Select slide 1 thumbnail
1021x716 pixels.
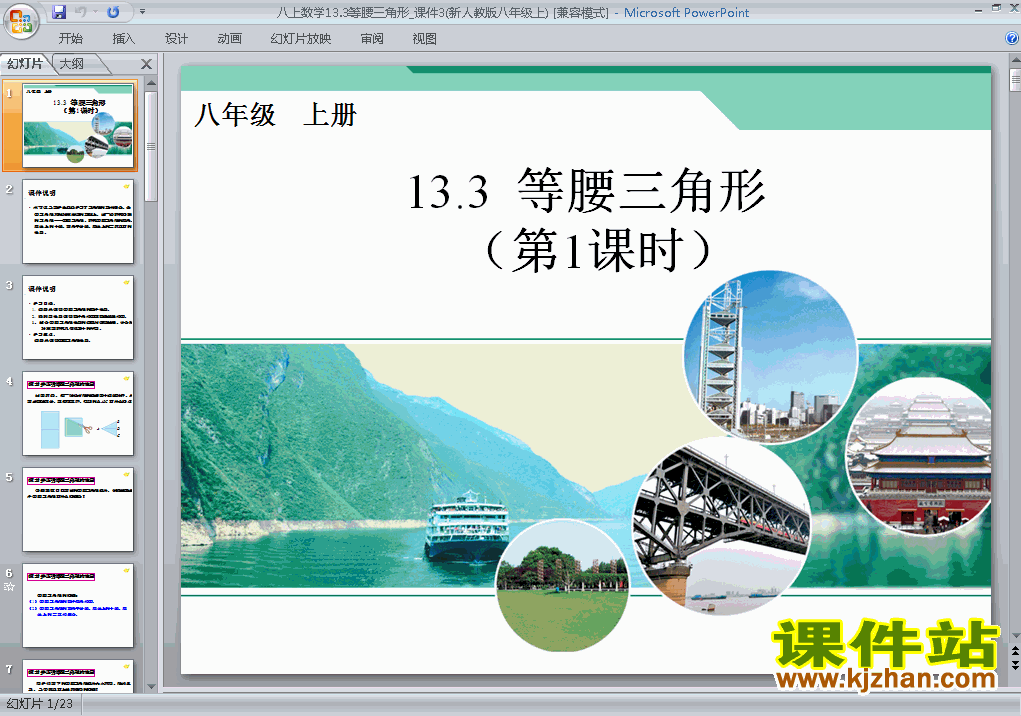(78, 126)
